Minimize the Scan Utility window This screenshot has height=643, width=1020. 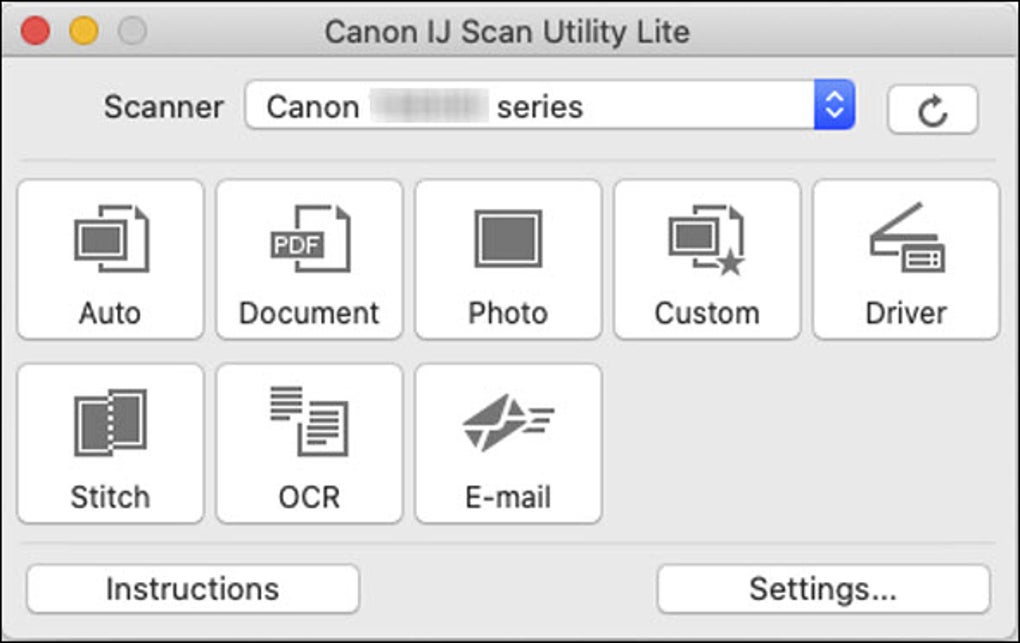click(x=82, y=31)
